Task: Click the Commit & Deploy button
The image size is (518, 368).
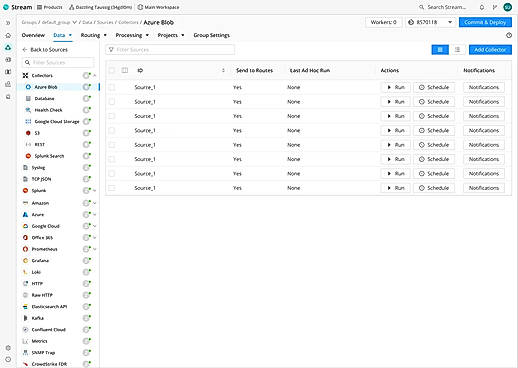Action: (x=485, y=22)
